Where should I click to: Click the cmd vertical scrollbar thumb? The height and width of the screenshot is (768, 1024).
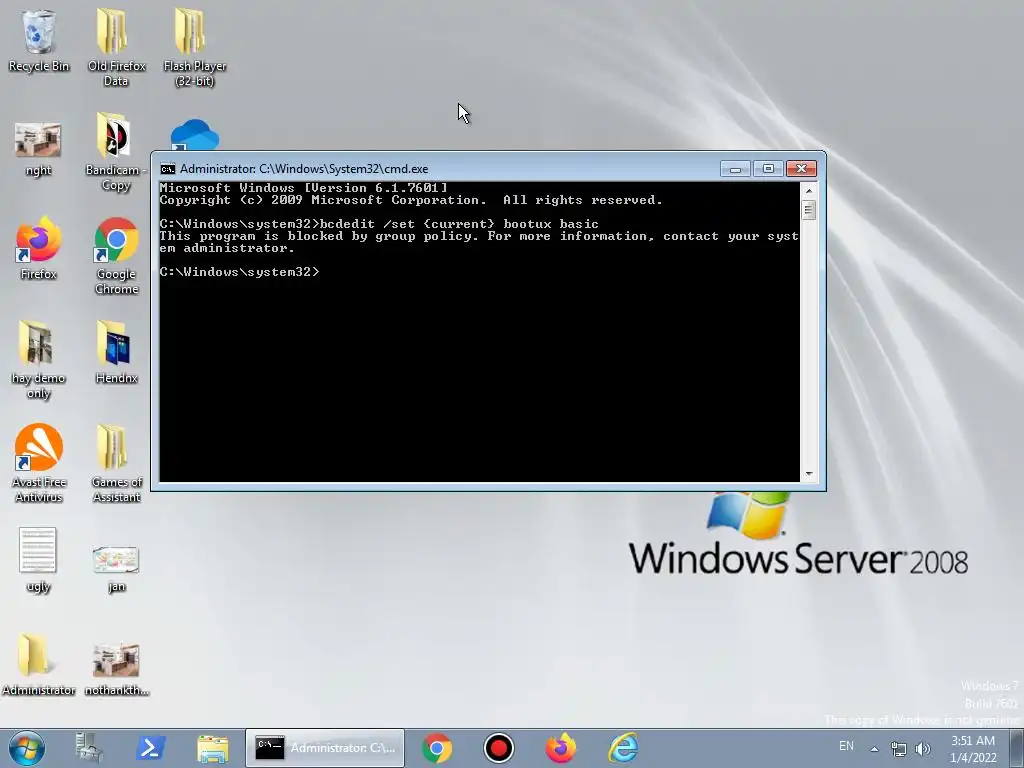pos(808,210)
